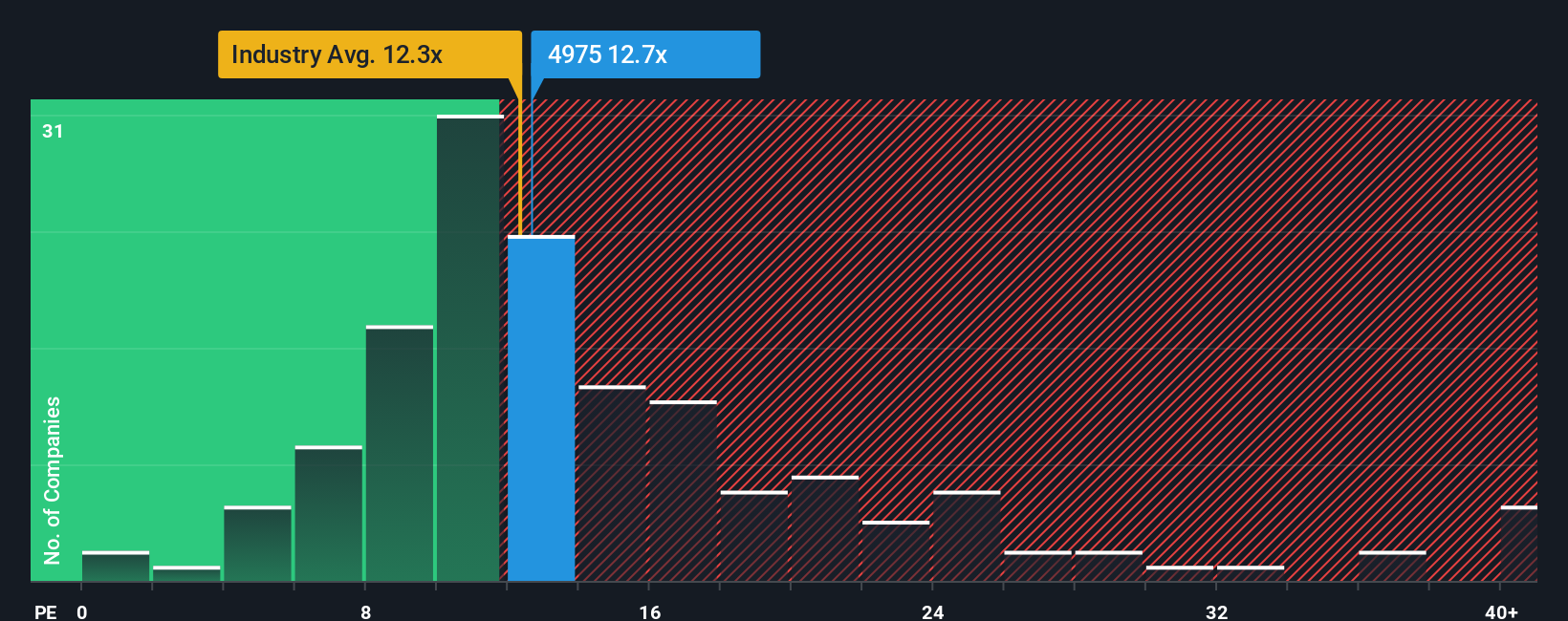Select the rightmost 40+ histogram bar
This screenshot has width=1568, height=621.
(x=1519, y=544)
